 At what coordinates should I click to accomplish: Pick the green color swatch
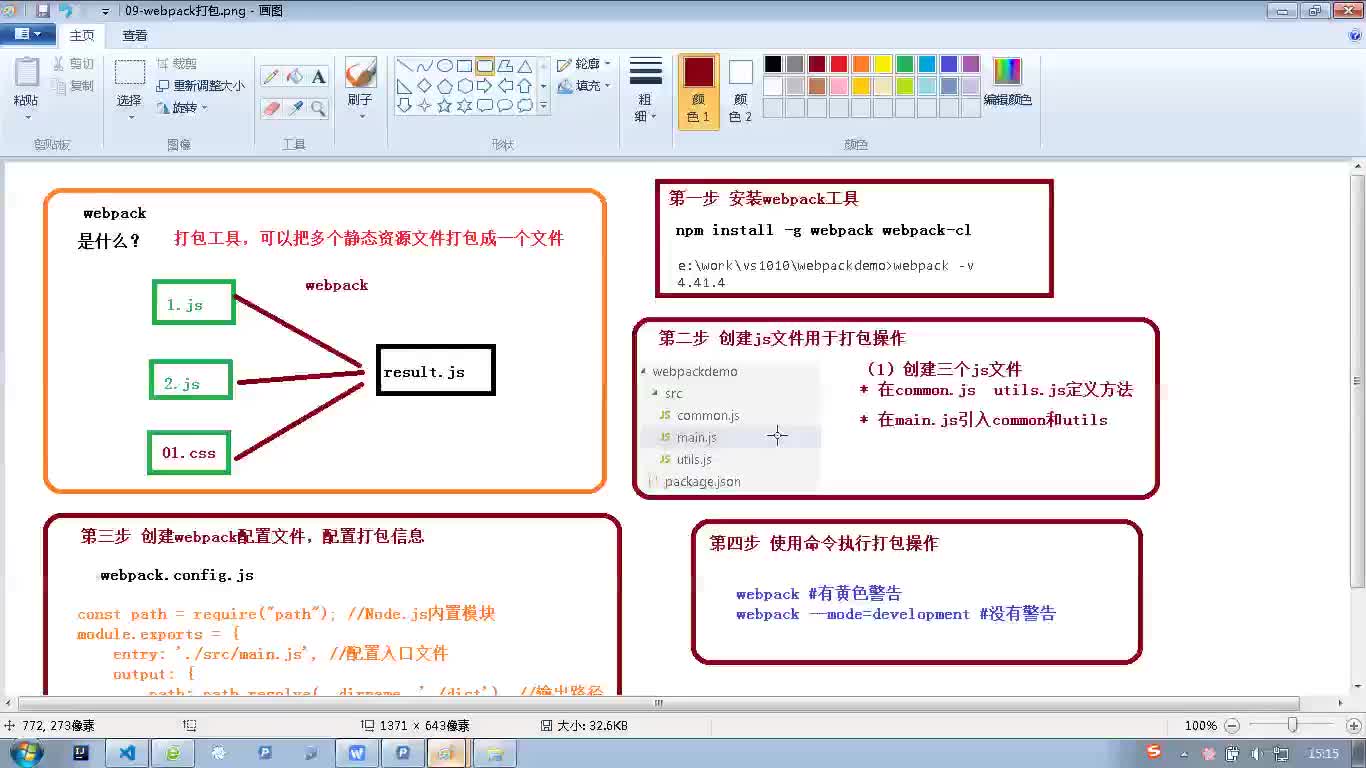tap(905, 64)
